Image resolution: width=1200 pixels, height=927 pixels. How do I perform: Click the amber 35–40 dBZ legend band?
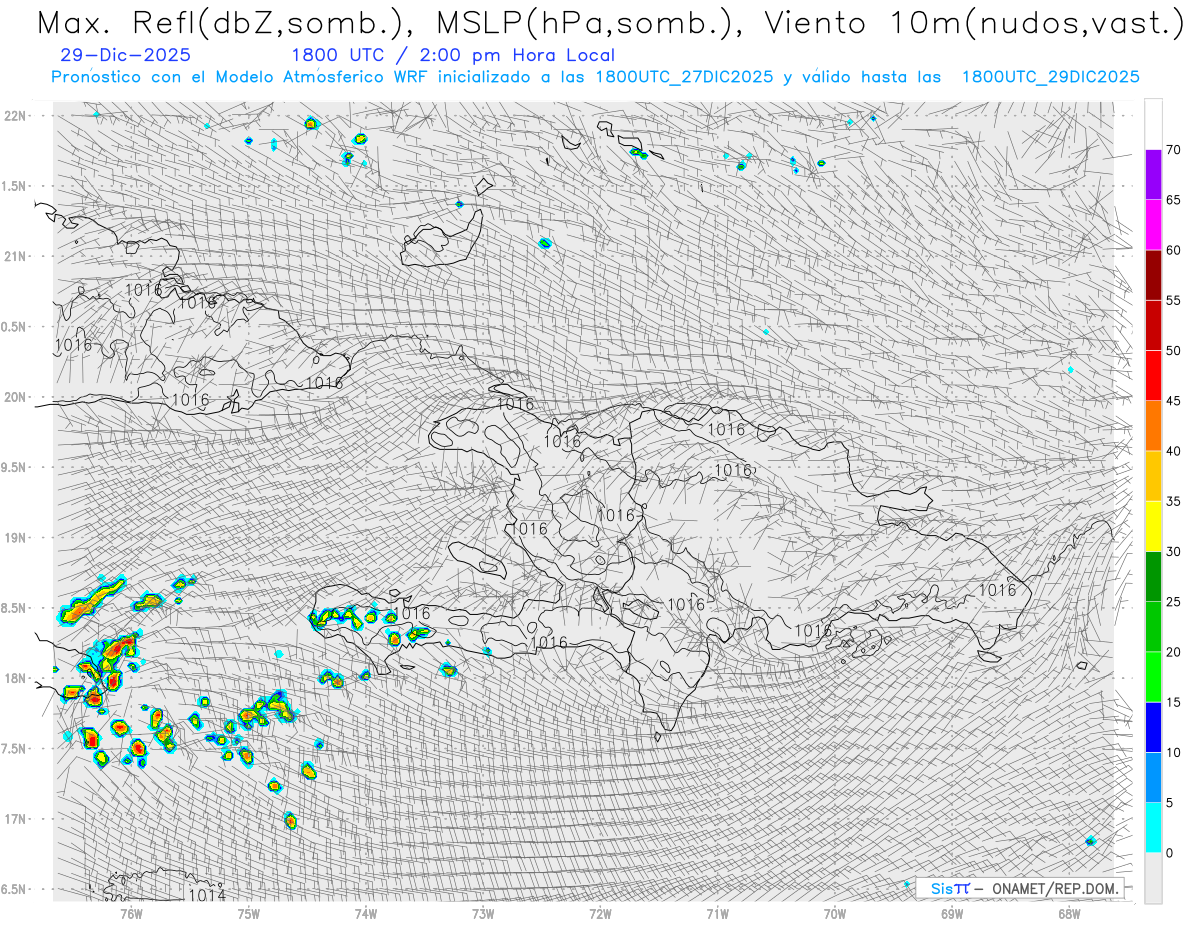point(1153,476)
